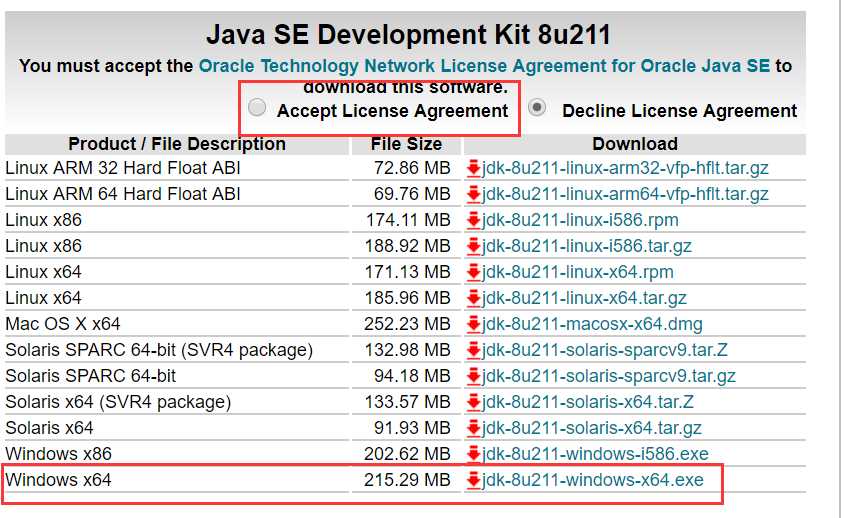Image resolution: width=844 pixels, height=518 pixels.
Task: Download jdk-8u211-linux-arm32-vfp-hflt.tar.gz
Action: click(x=625, y=168)
